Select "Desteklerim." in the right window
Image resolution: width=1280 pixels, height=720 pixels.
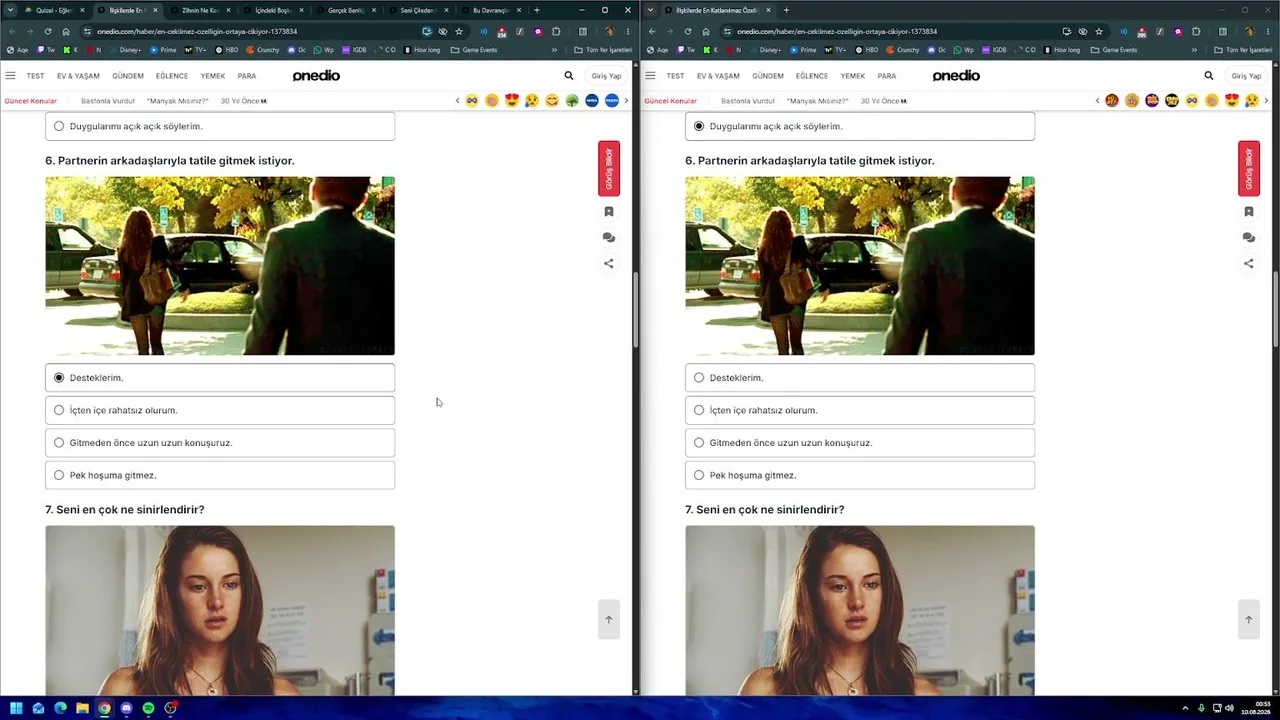tap(860, 378)
